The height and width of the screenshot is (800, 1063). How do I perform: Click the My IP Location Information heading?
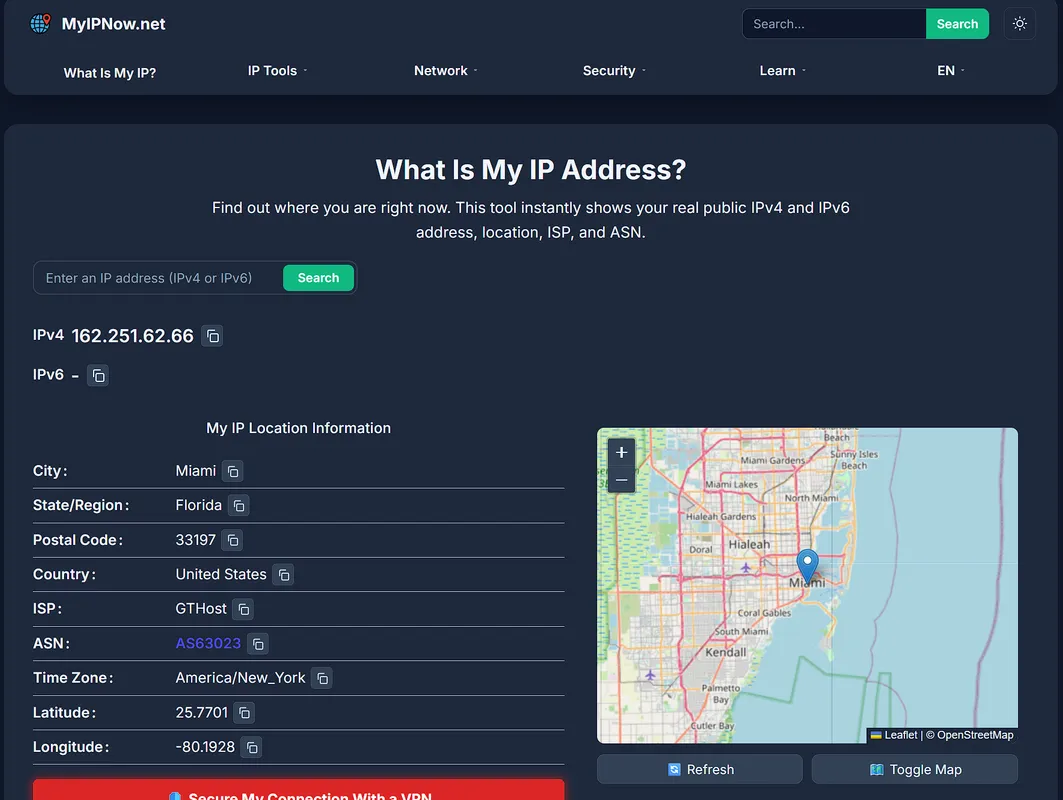[x=298, y=428]
